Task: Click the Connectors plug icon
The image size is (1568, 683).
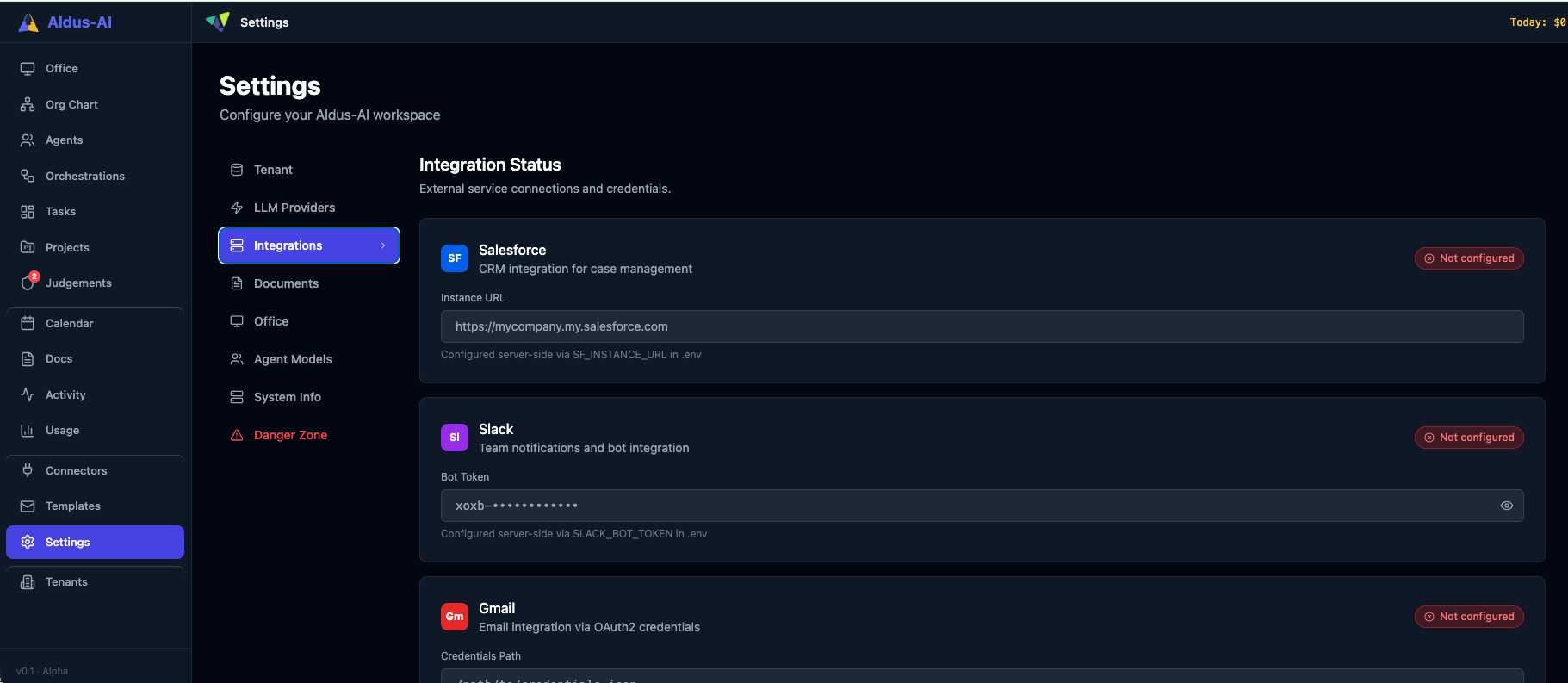Action: 28,470
